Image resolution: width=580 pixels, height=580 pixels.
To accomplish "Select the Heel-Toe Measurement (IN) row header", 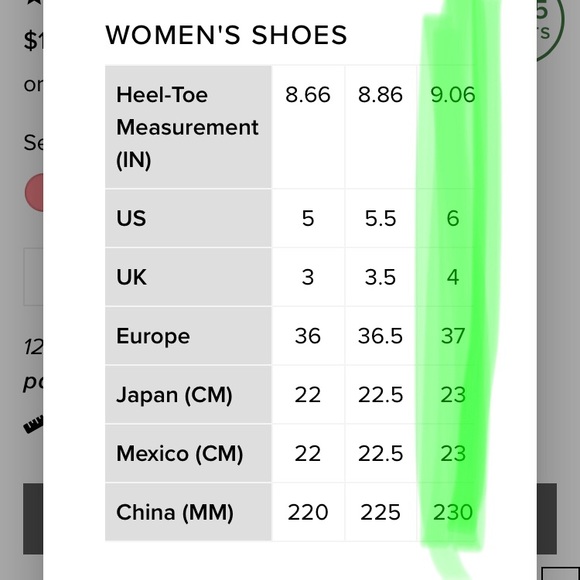I will click(x=188, y=127).
